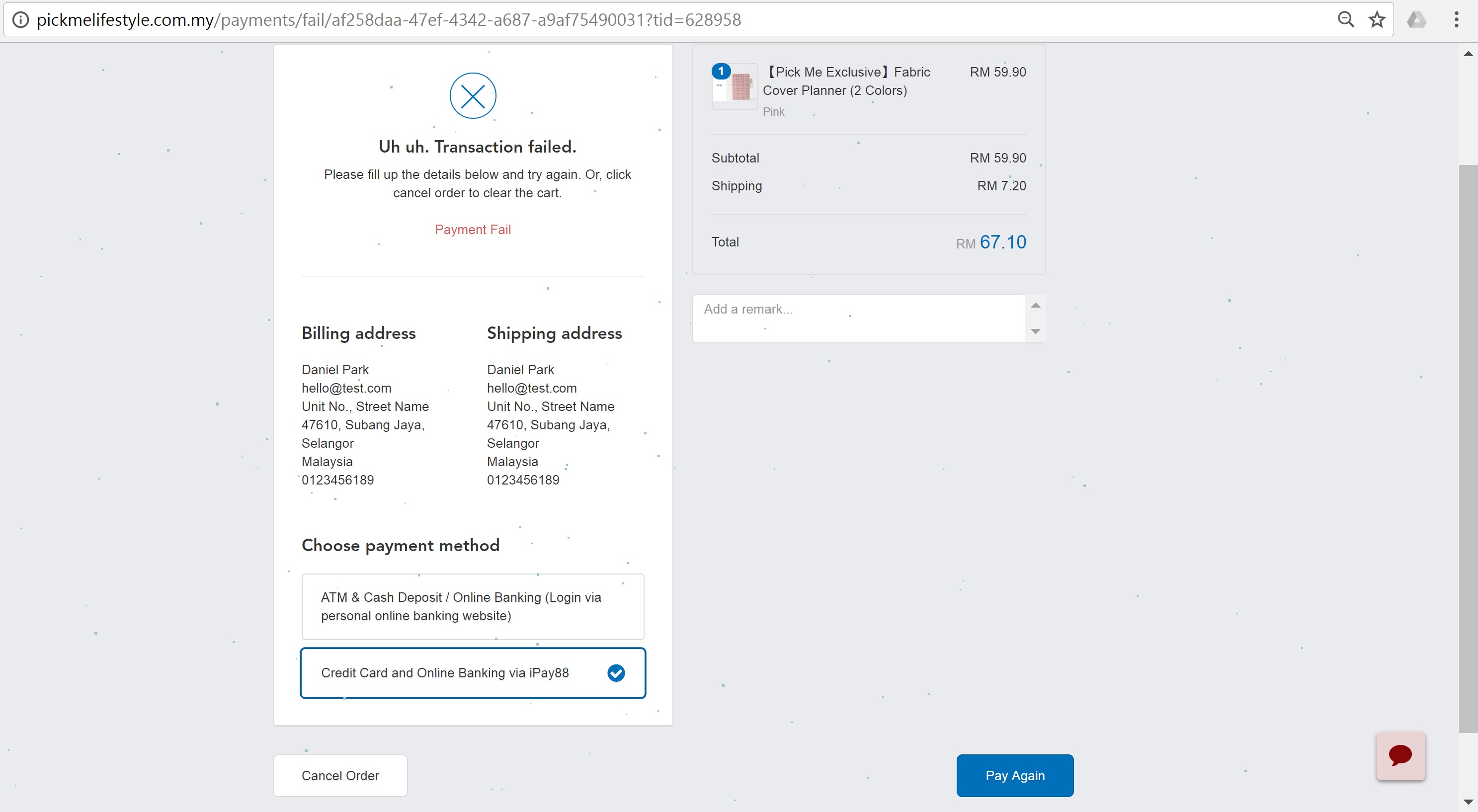Click the Fabric Cover Planner product name
This screenshot has width=1478, height=812.
click(847, 81)
